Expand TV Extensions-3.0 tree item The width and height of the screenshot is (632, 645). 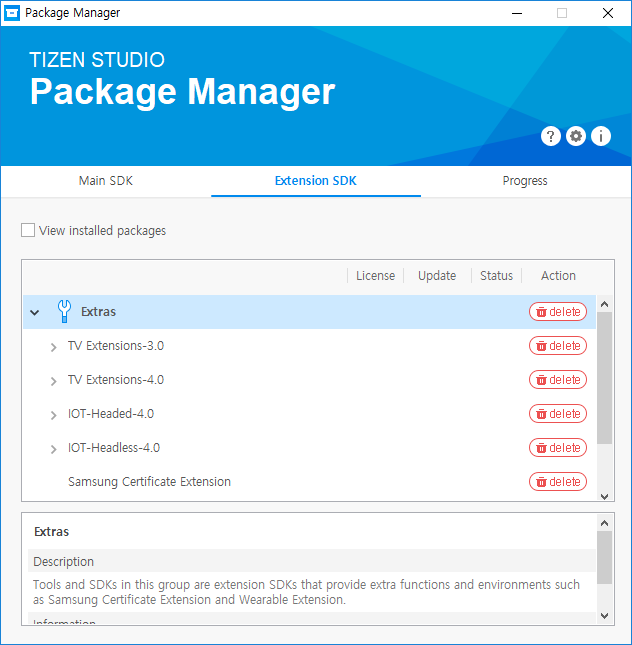tap(53, 347)
